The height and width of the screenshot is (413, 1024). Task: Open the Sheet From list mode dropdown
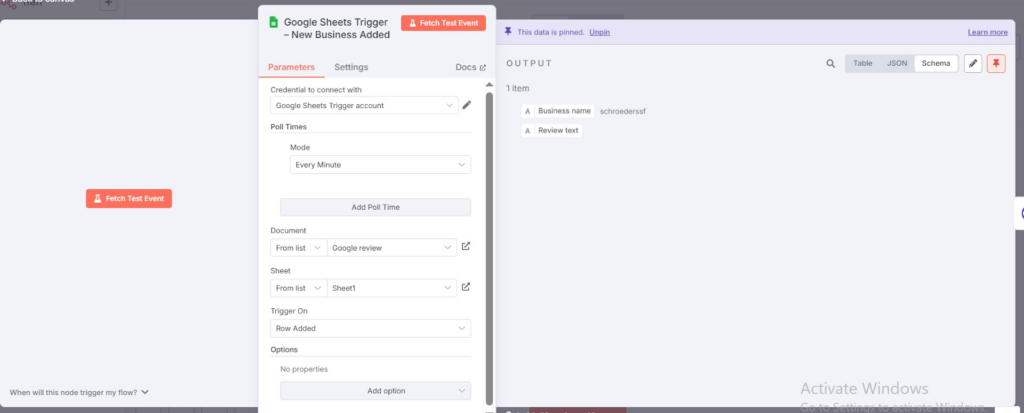298,288
